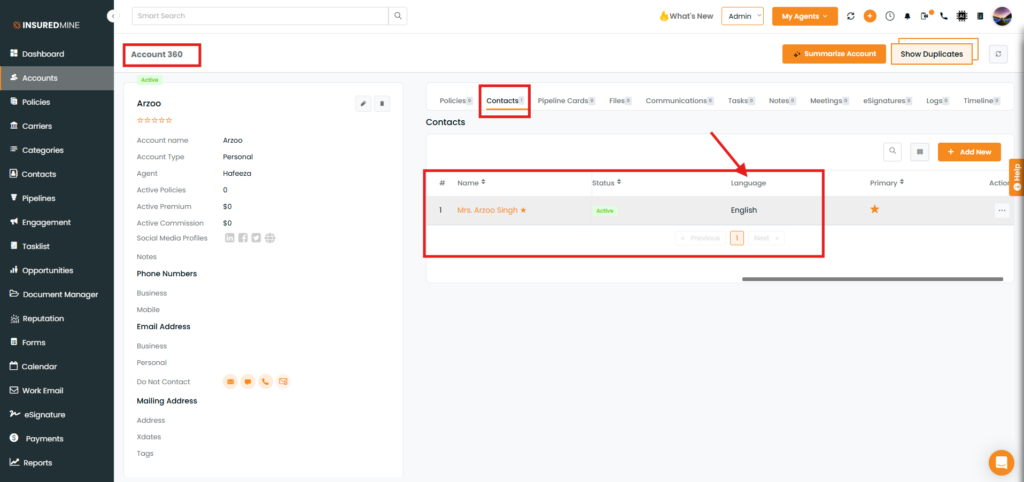Screen dimensions: 1024x482
Task: Click the chat support bubble icon
Action: pyautogui.click(x=1000, y=462)
